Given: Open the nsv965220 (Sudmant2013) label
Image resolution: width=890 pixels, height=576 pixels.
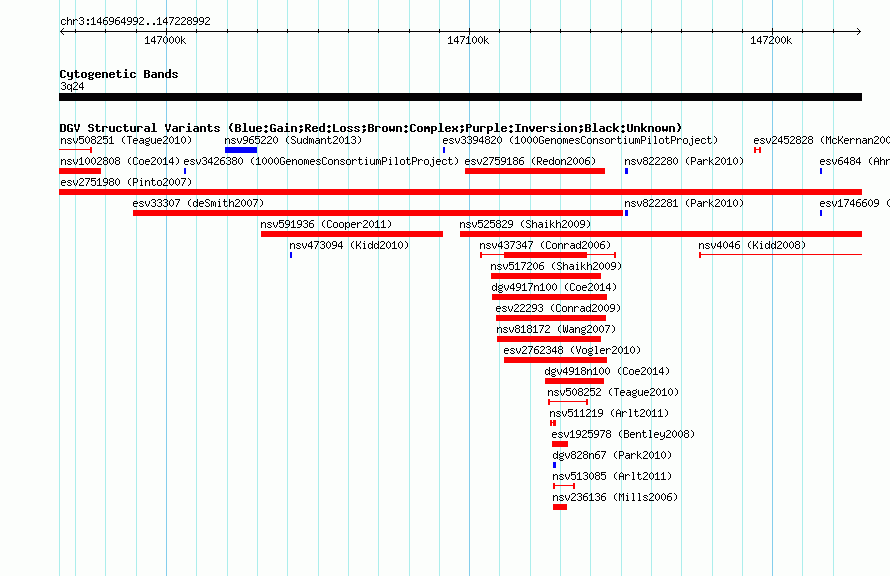Looking at the screenshot, I should click(x=293, y=140).
